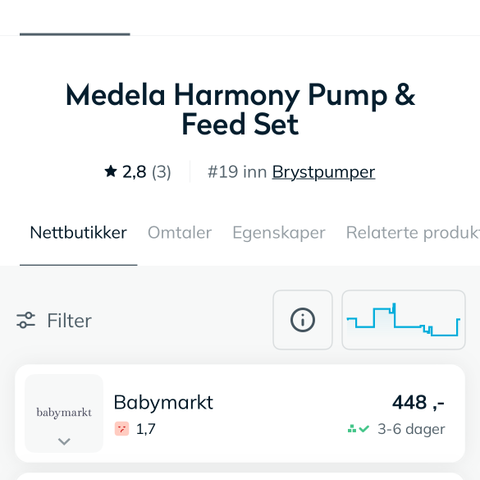Screen dimensions: 480x480
Task: Click the 448 ,- price
Action: click(418, 402)
